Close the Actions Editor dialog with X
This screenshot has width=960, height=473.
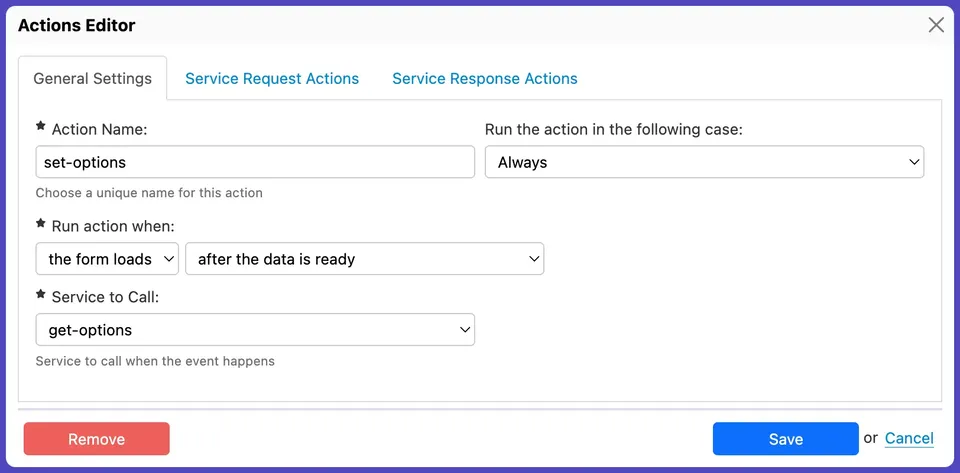tap(936, 25)
